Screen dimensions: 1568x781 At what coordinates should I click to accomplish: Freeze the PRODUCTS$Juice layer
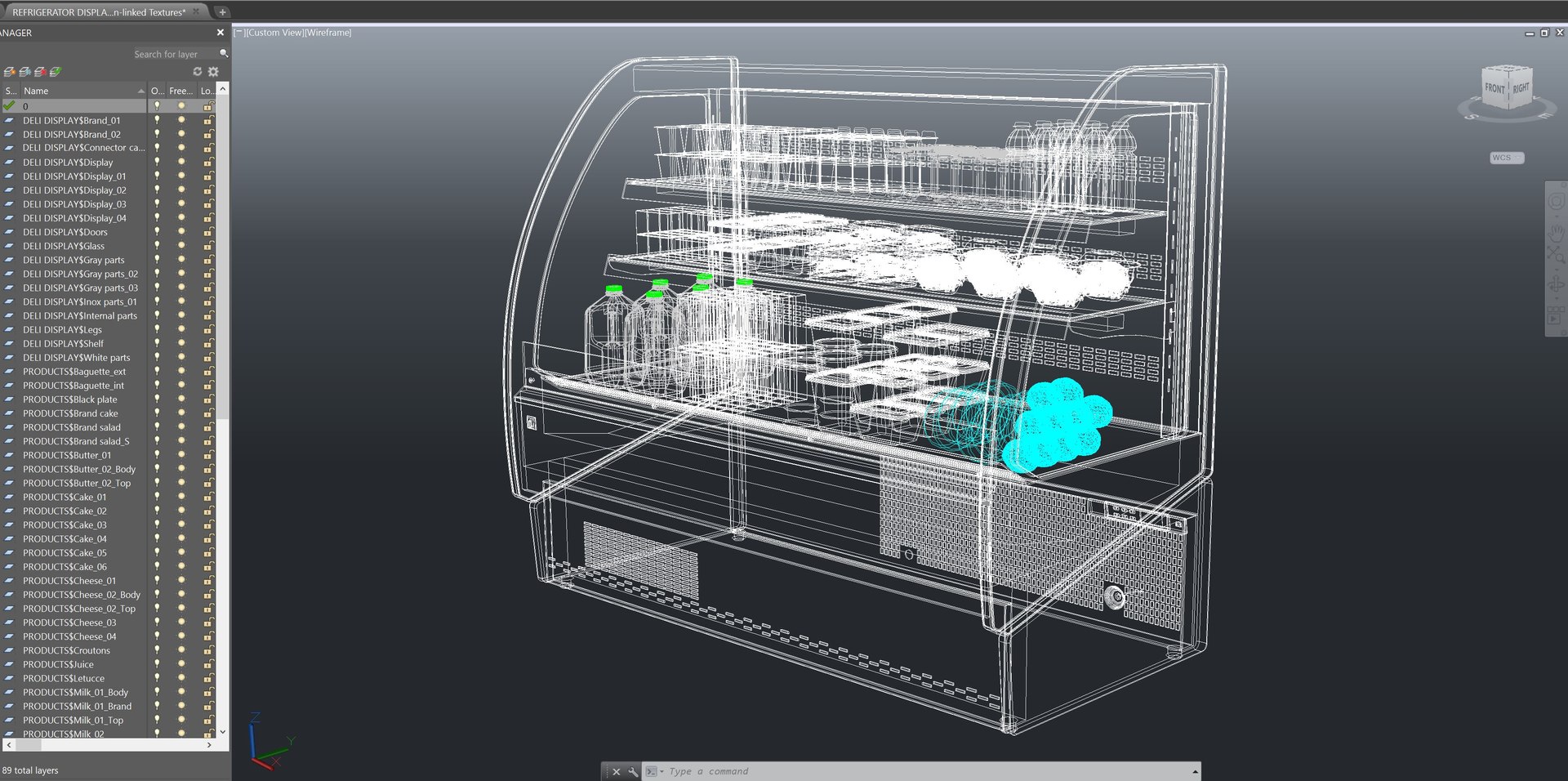(x=181, y=665)
